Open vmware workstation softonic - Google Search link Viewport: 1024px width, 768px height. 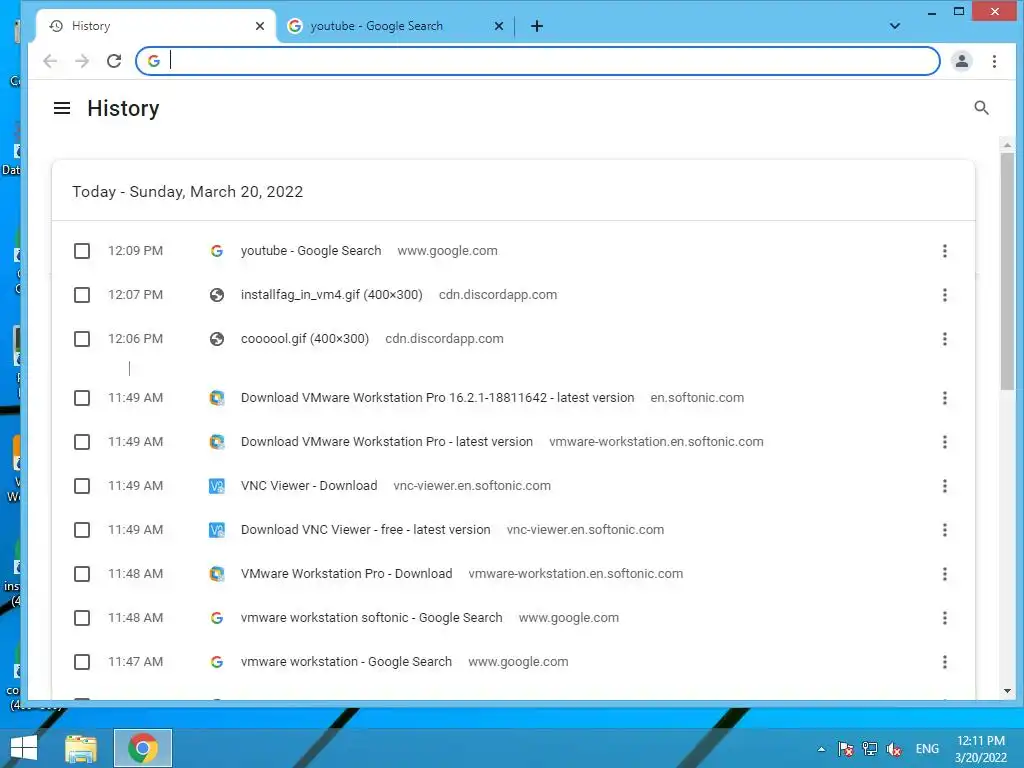[x=372, y=618]
